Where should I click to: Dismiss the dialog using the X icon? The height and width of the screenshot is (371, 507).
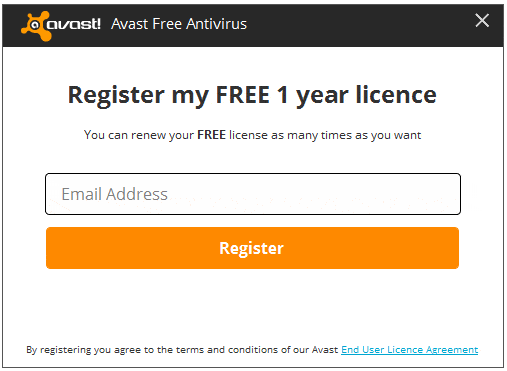pos(482,21)
